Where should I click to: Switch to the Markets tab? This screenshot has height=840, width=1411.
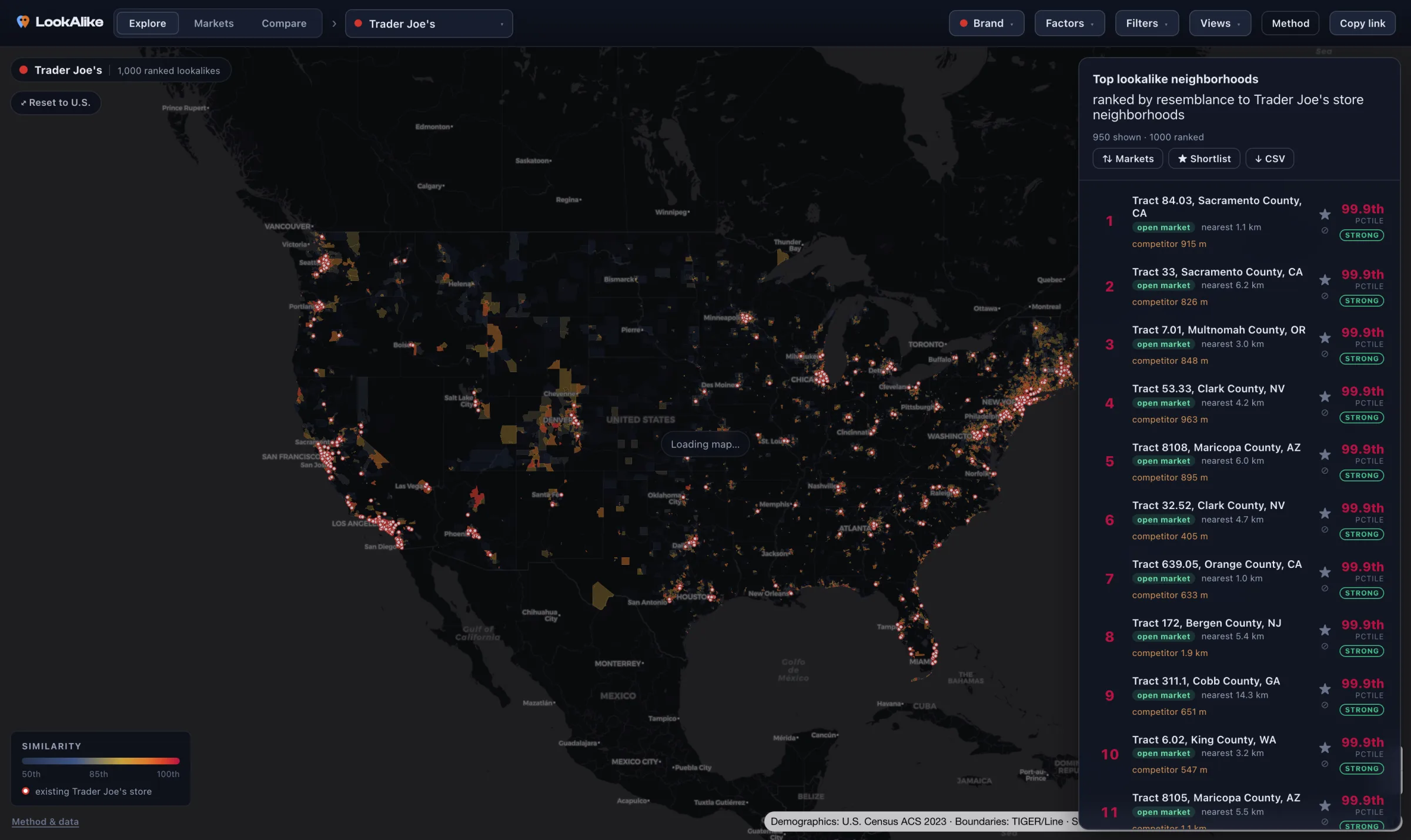point(214,24)
